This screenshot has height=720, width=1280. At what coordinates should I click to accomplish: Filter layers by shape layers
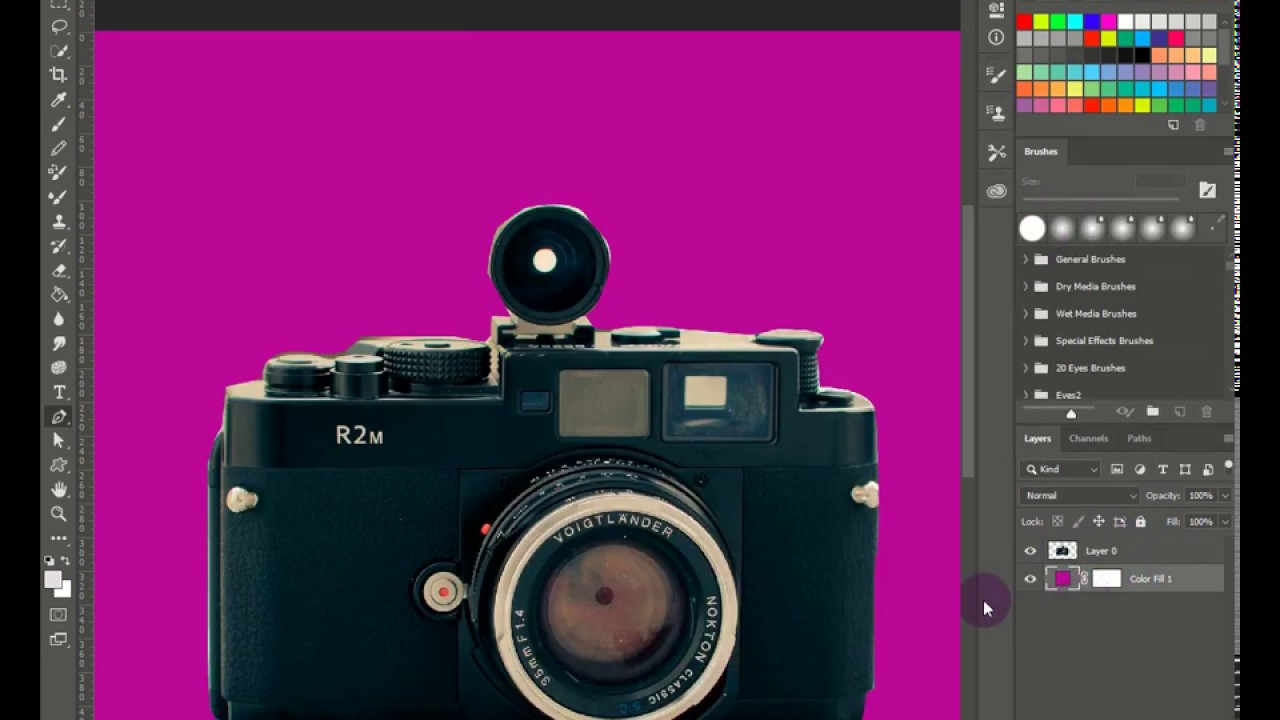click(x=1185, y=469)
